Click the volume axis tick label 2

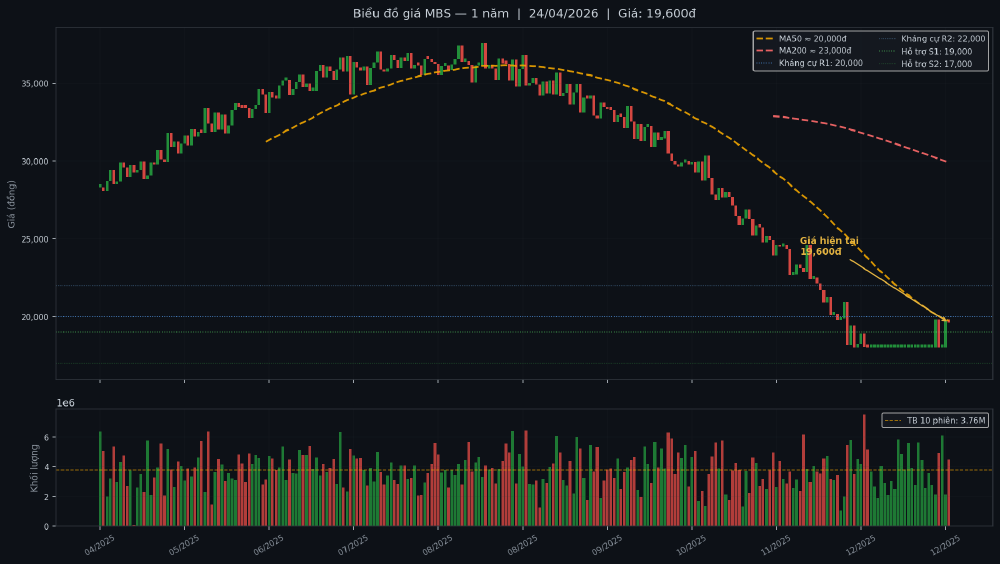[46, 497]
